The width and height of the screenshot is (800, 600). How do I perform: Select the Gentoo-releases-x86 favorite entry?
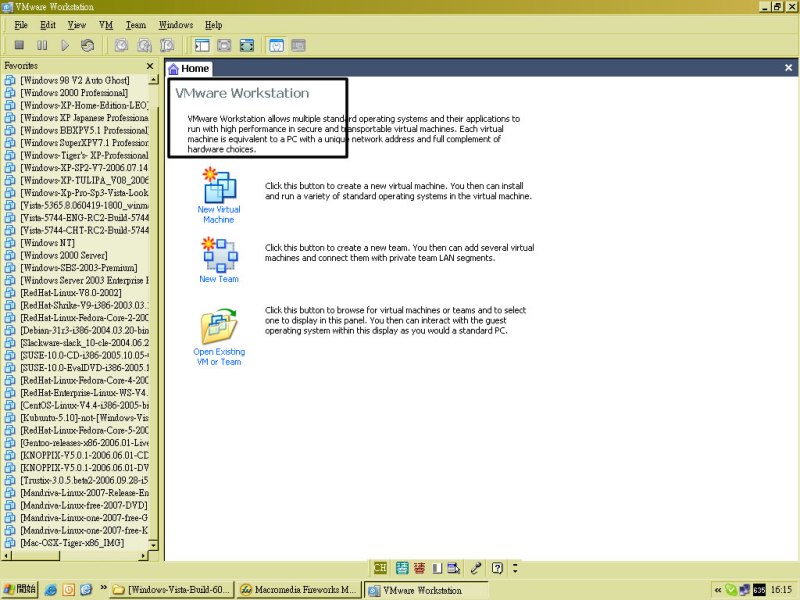pyautogui.click(x=84, y=443)
